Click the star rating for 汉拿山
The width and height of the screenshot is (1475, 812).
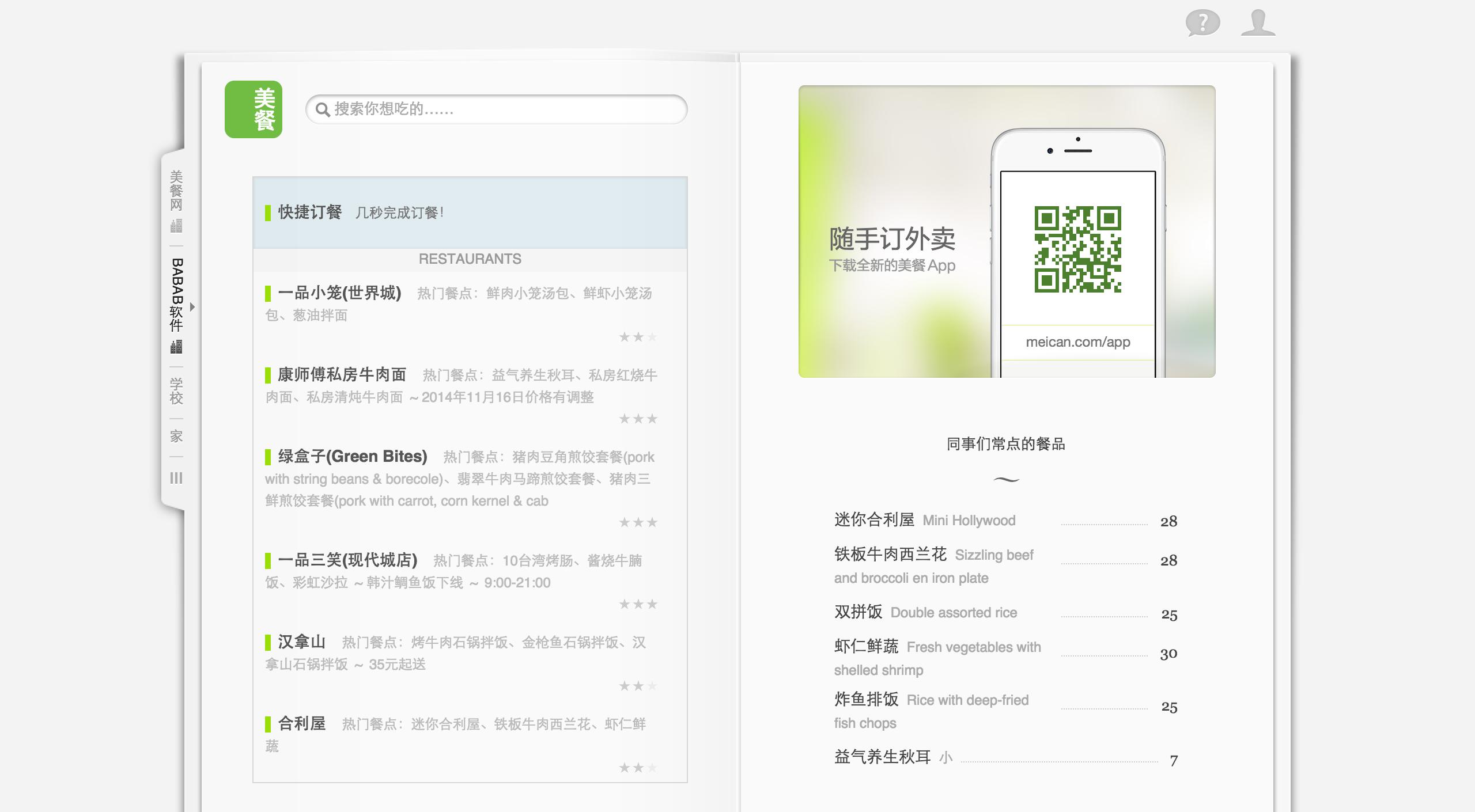pos(638,686)
